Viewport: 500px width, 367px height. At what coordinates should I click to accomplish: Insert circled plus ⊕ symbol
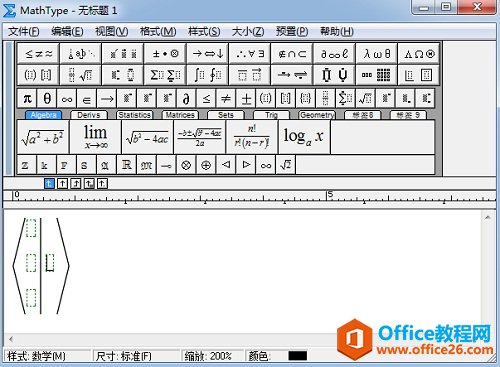(206, 165)
